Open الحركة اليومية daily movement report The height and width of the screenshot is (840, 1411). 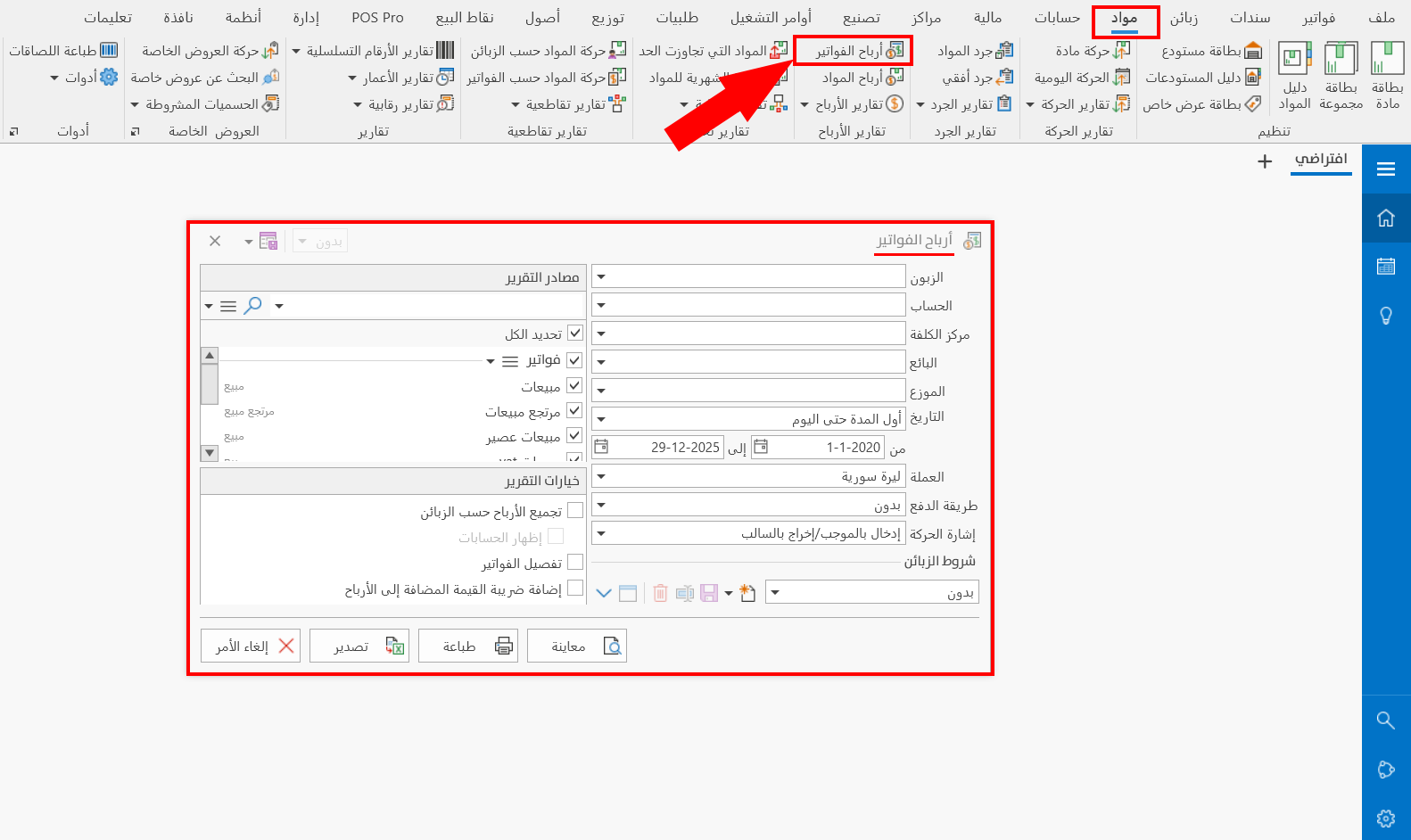coord(1082,78)
